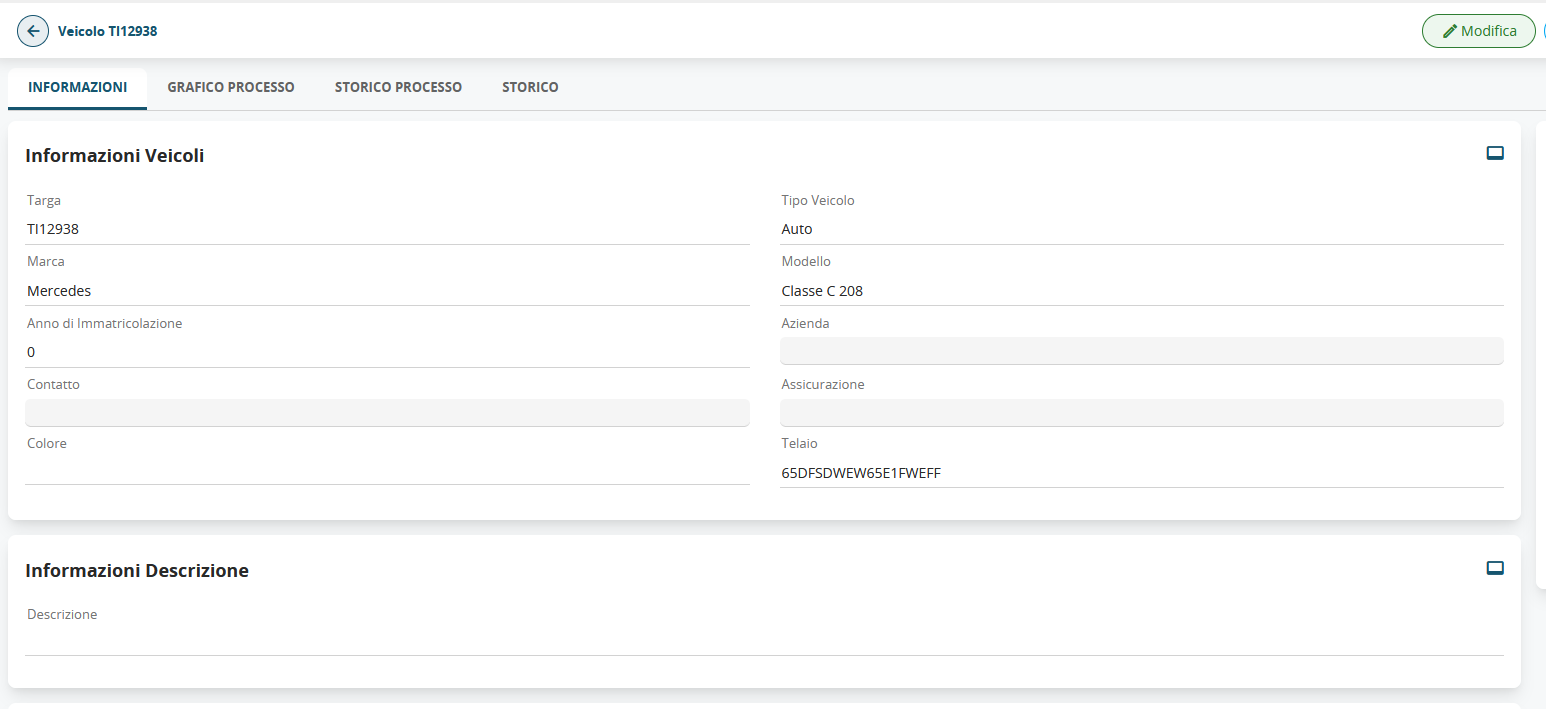Open the Grafico Processo tab
This screenshot has width=1546, height=709.
(x=231, y=88)
